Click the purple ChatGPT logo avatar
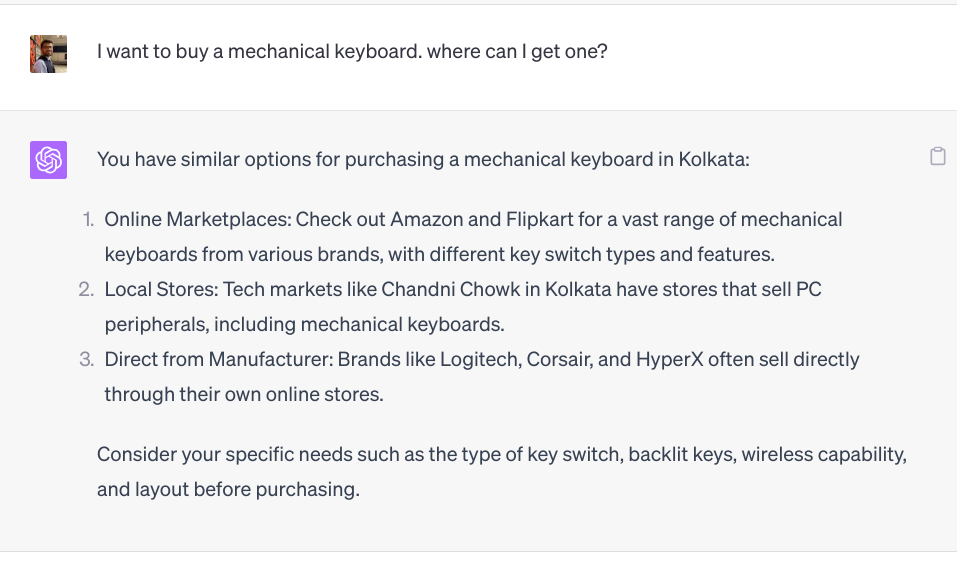The height and width of the screenshot is (561, 957). coord(48,160)
